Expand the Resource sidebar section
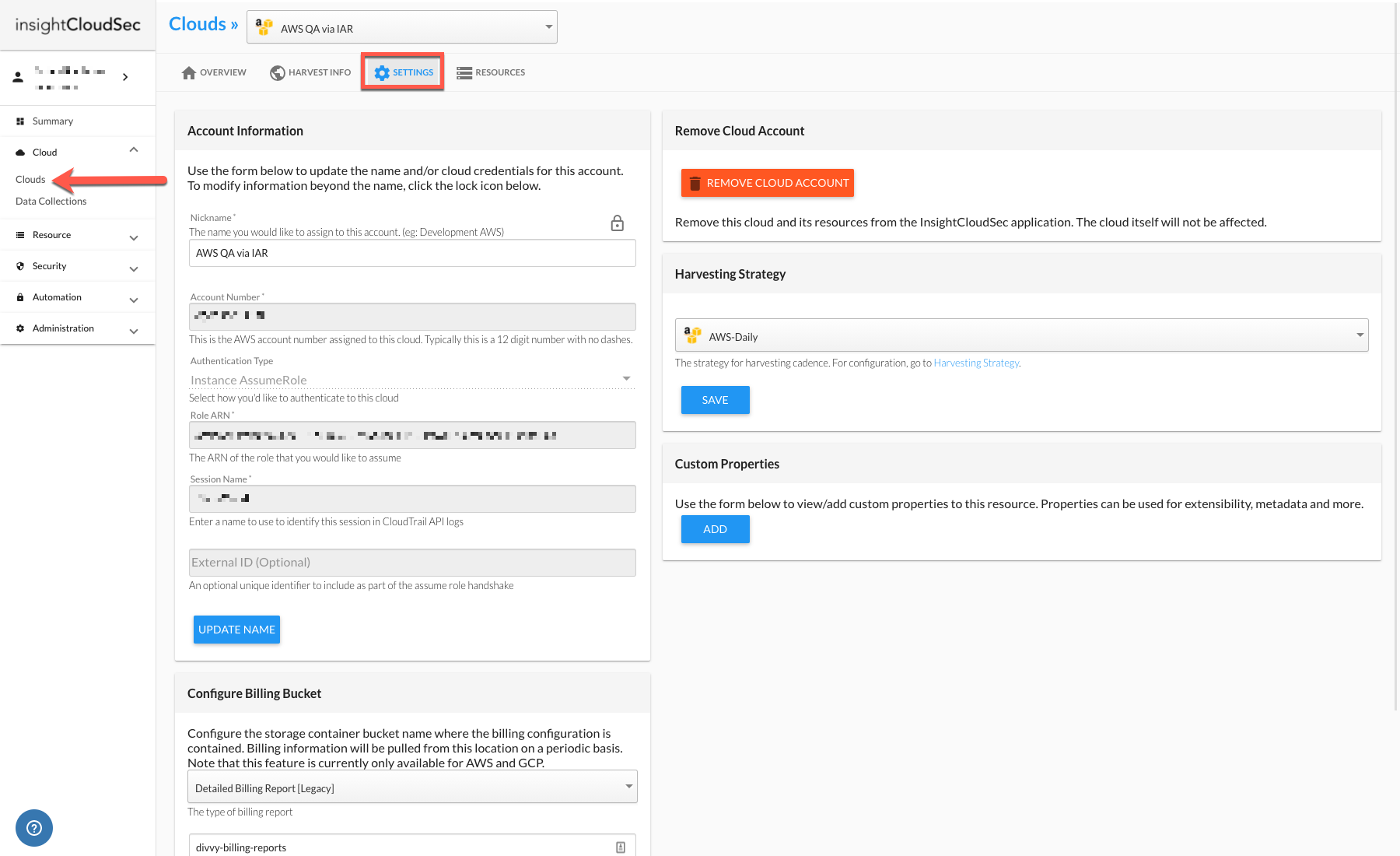 point(134,237)
